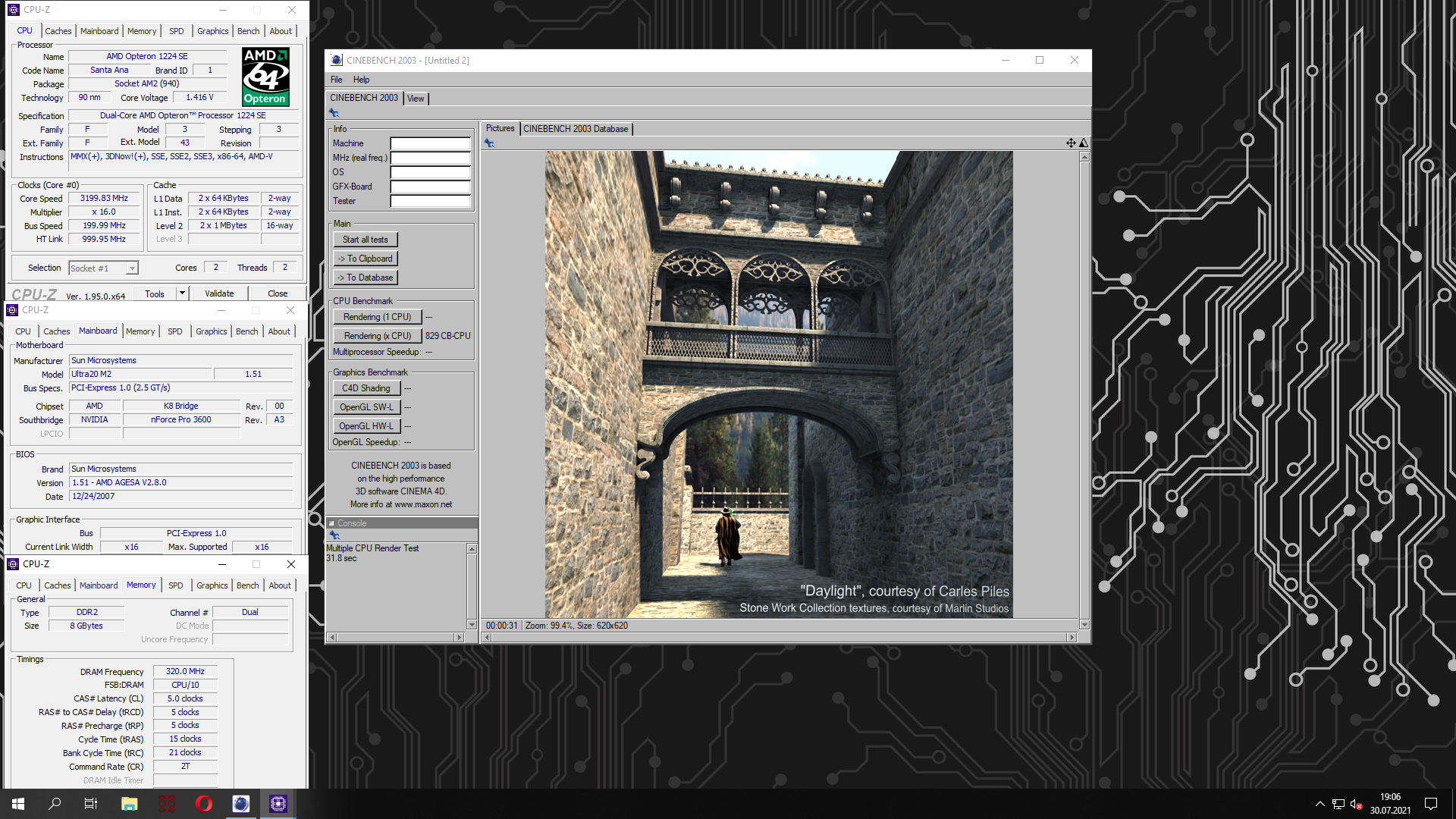This screenshot has height=819, width=1456.
Task: Open Windows search from the taskbar
Action: (55, 804)
